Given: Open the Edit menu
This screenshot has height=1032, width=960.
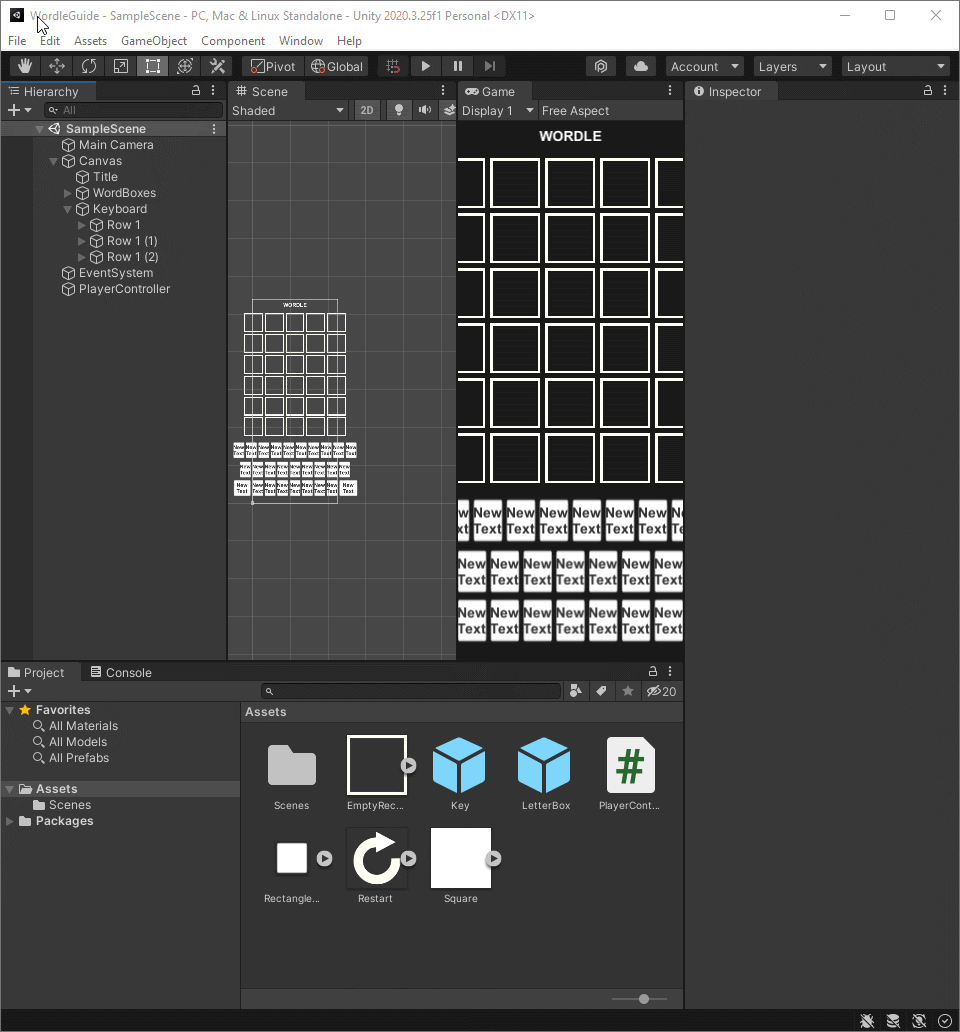Looking at the screenshot, I should [x=50, y=41].
